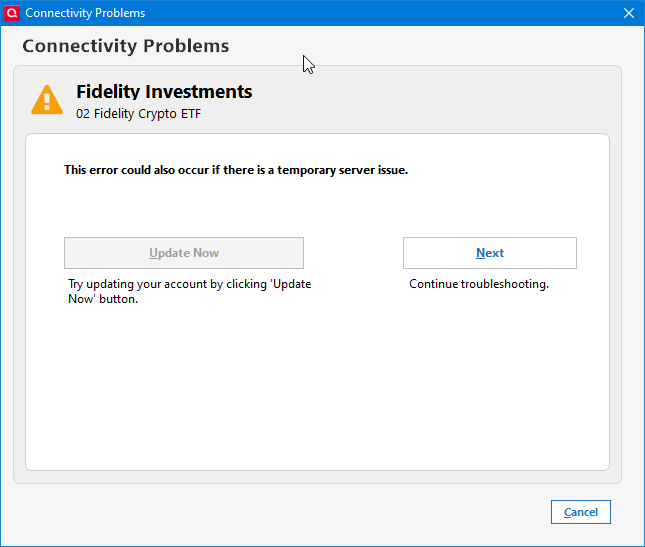Select the Fidelity Investments heading
The width and height of the screenshot is (645, 547).
click(x=164, y=91)
